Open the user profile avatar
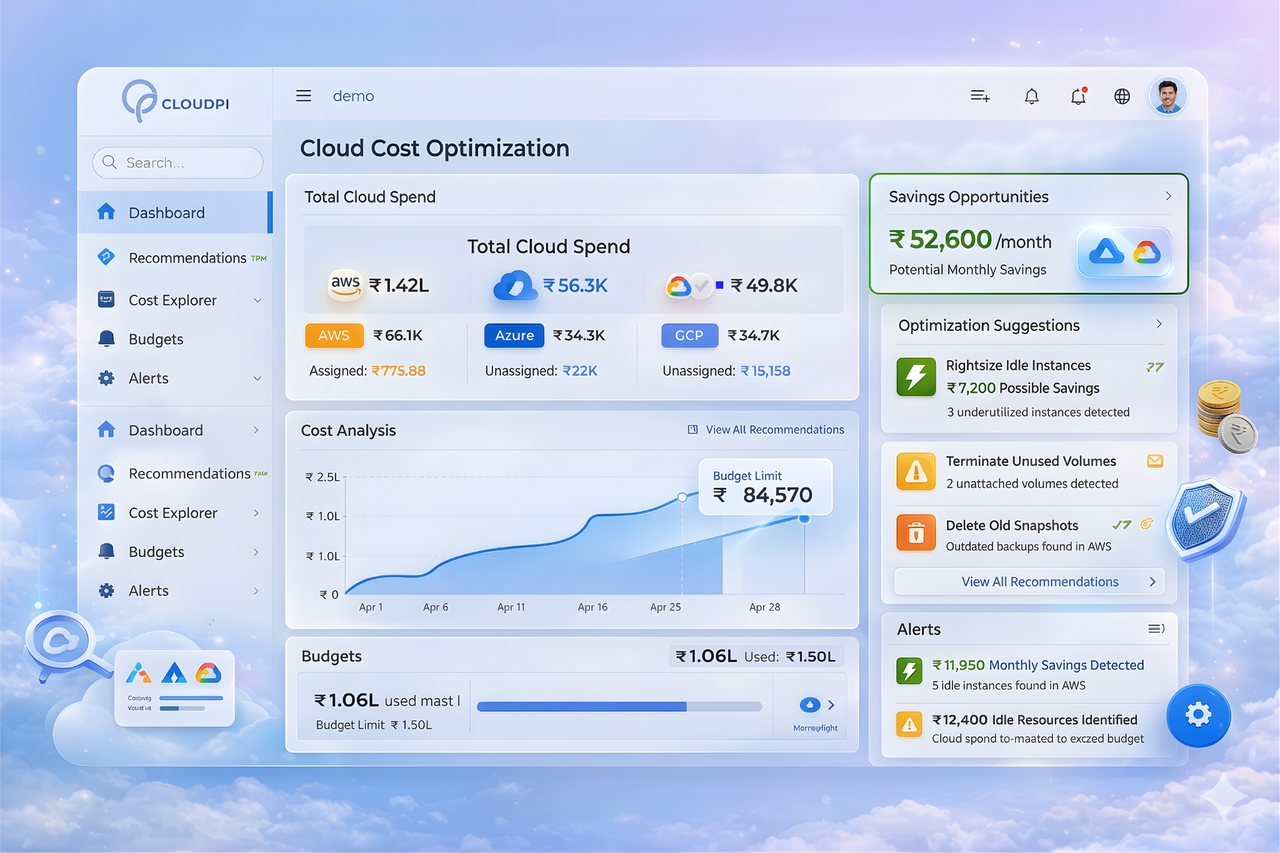The width and height of the screenshot is (1280, 853). pos(1168,96)
